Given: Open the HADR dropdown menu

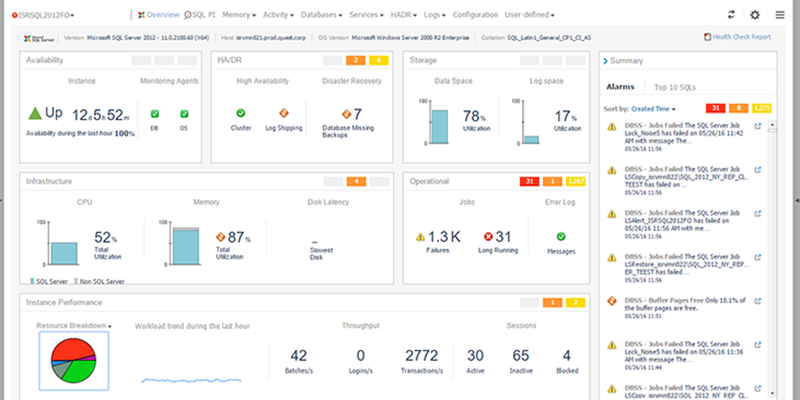Looking at the screenshot, I should [x=404, y=15].
